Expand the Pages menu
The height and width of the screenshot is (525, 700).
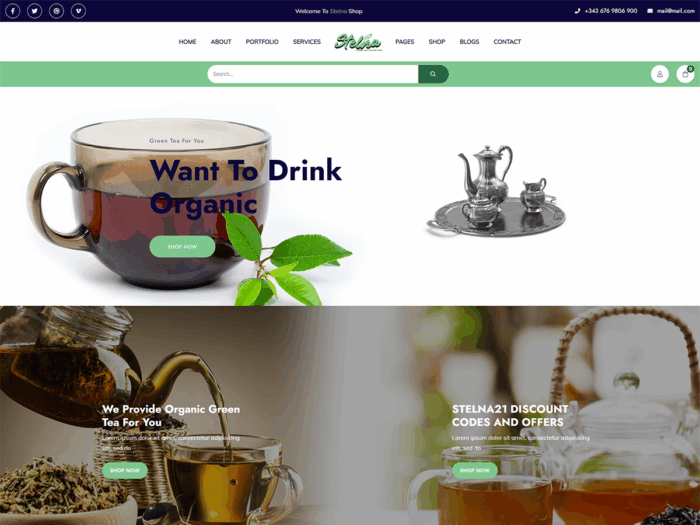click(404, 42)
